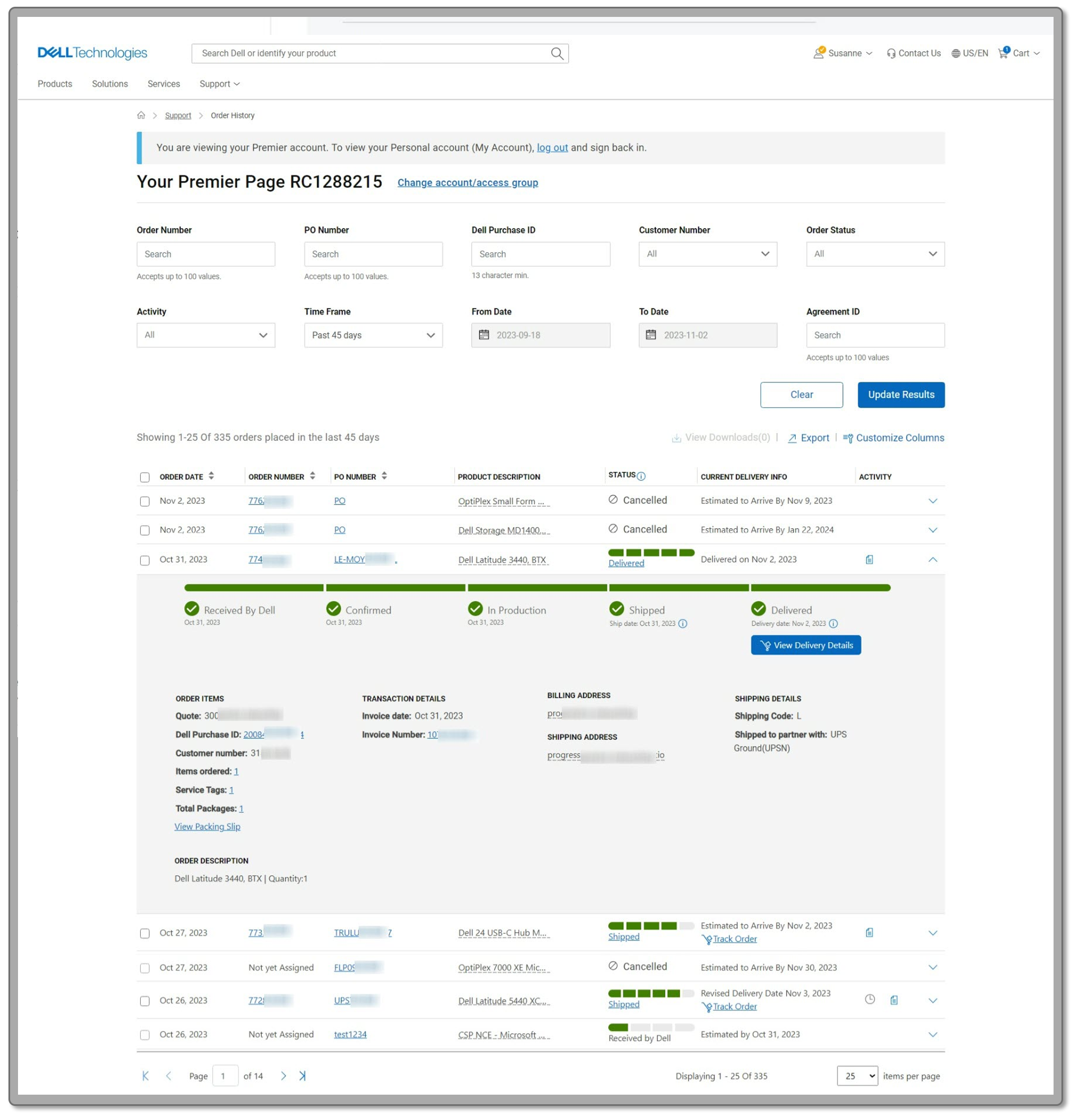Open the Susanne account icon
Screen dimensions: 1071x1120
(x=819, y=53)
